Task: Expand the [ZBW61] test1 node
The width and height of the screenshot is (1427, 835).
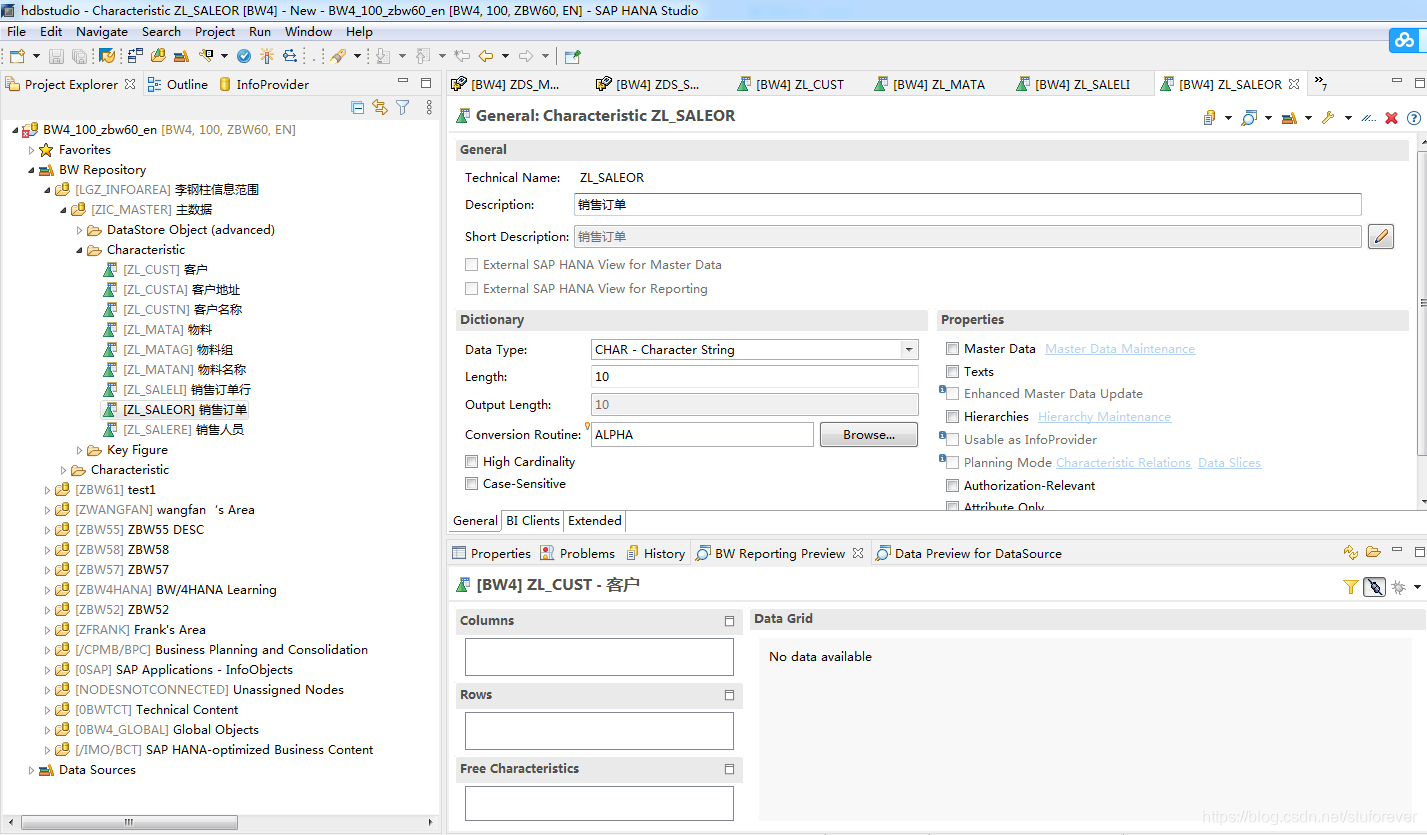Action: 47,490
